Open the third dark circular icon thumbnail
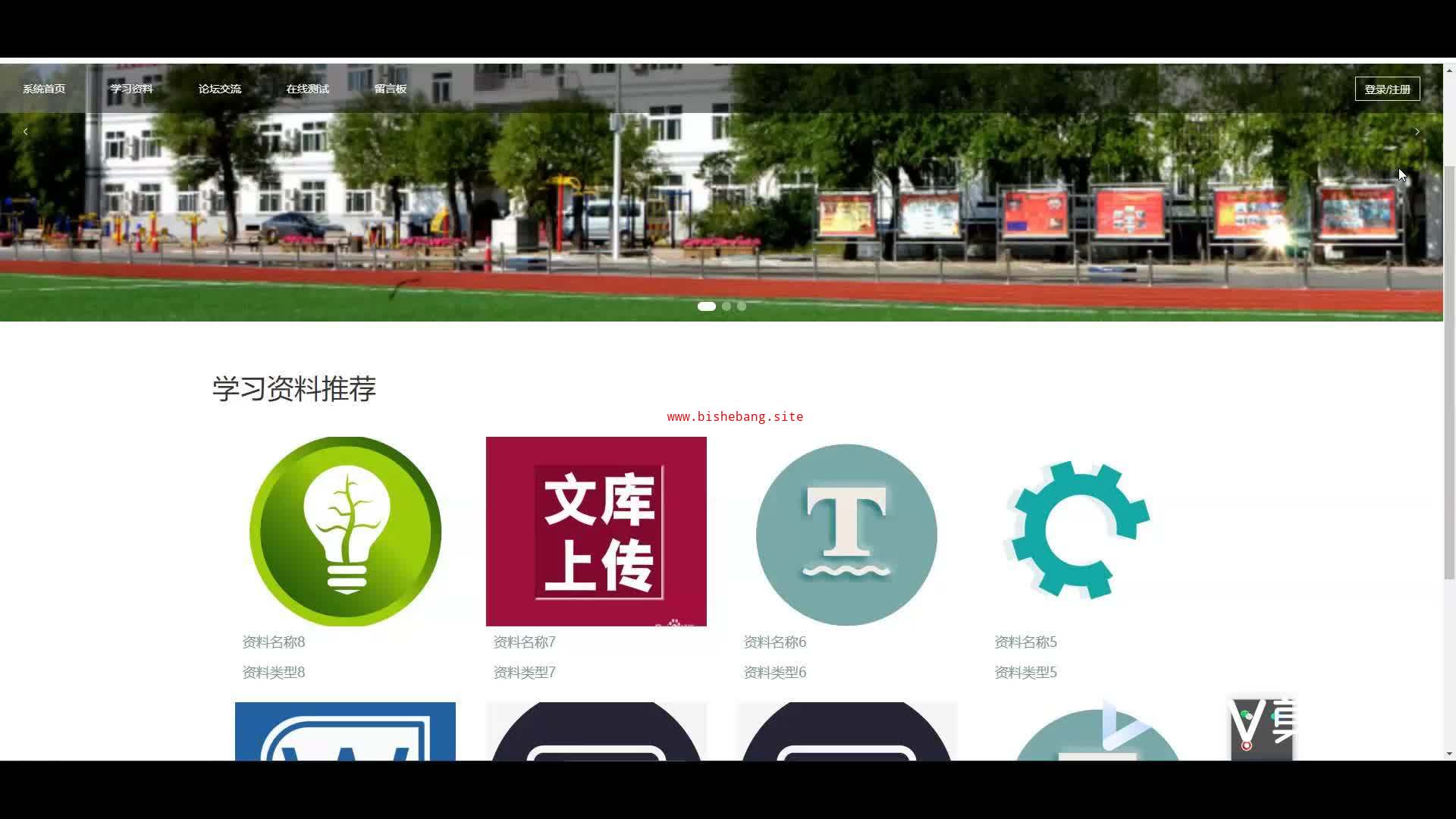 [x=846, y=732]
